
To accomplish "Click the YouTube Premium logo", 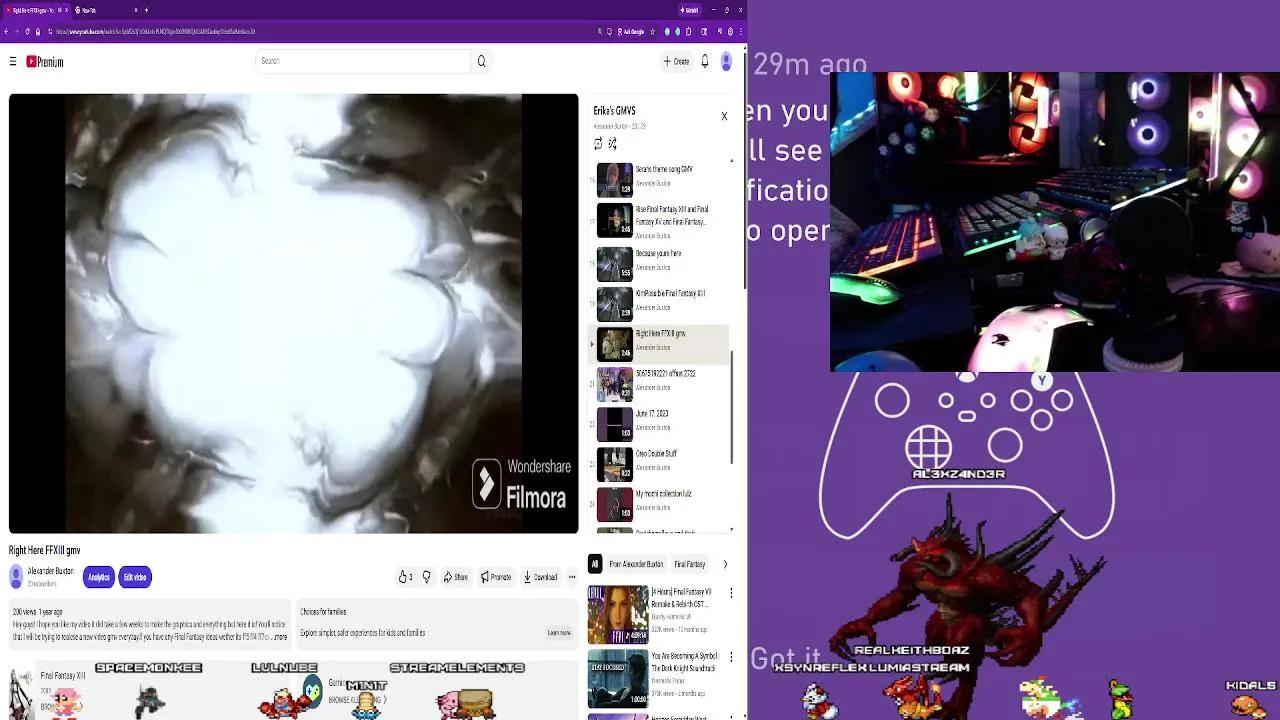I will click(x=44, y=61).
